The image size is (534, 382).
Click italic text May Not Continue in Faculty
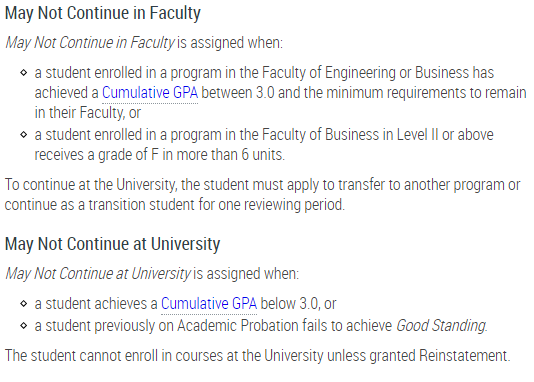pos(90,43)
